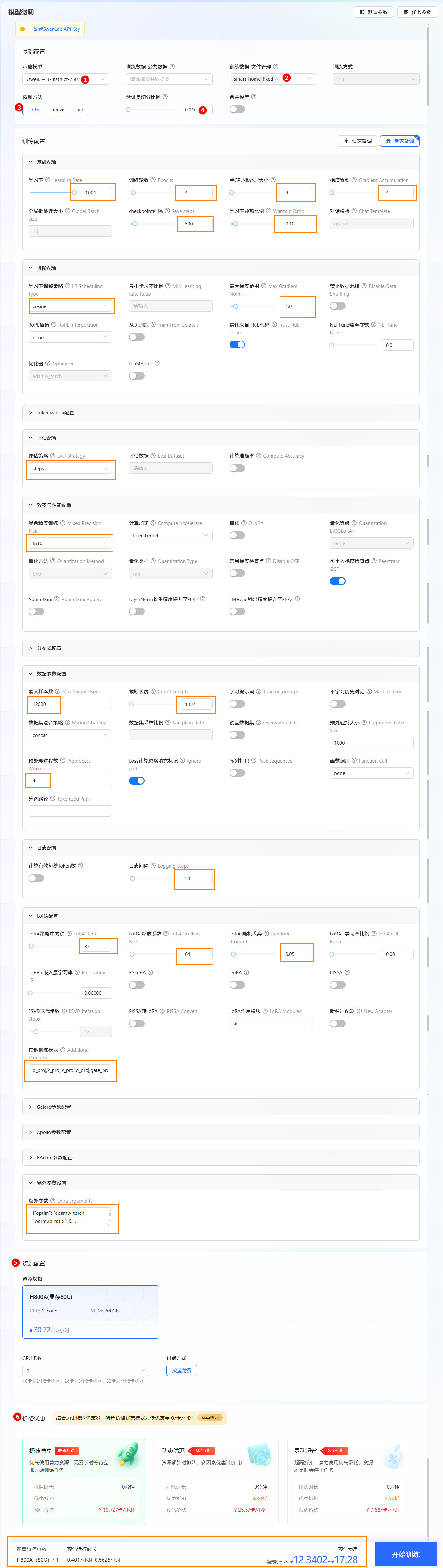
Task: Enable the 合并模型 toggle switch
Action: [x=237, y=110]
